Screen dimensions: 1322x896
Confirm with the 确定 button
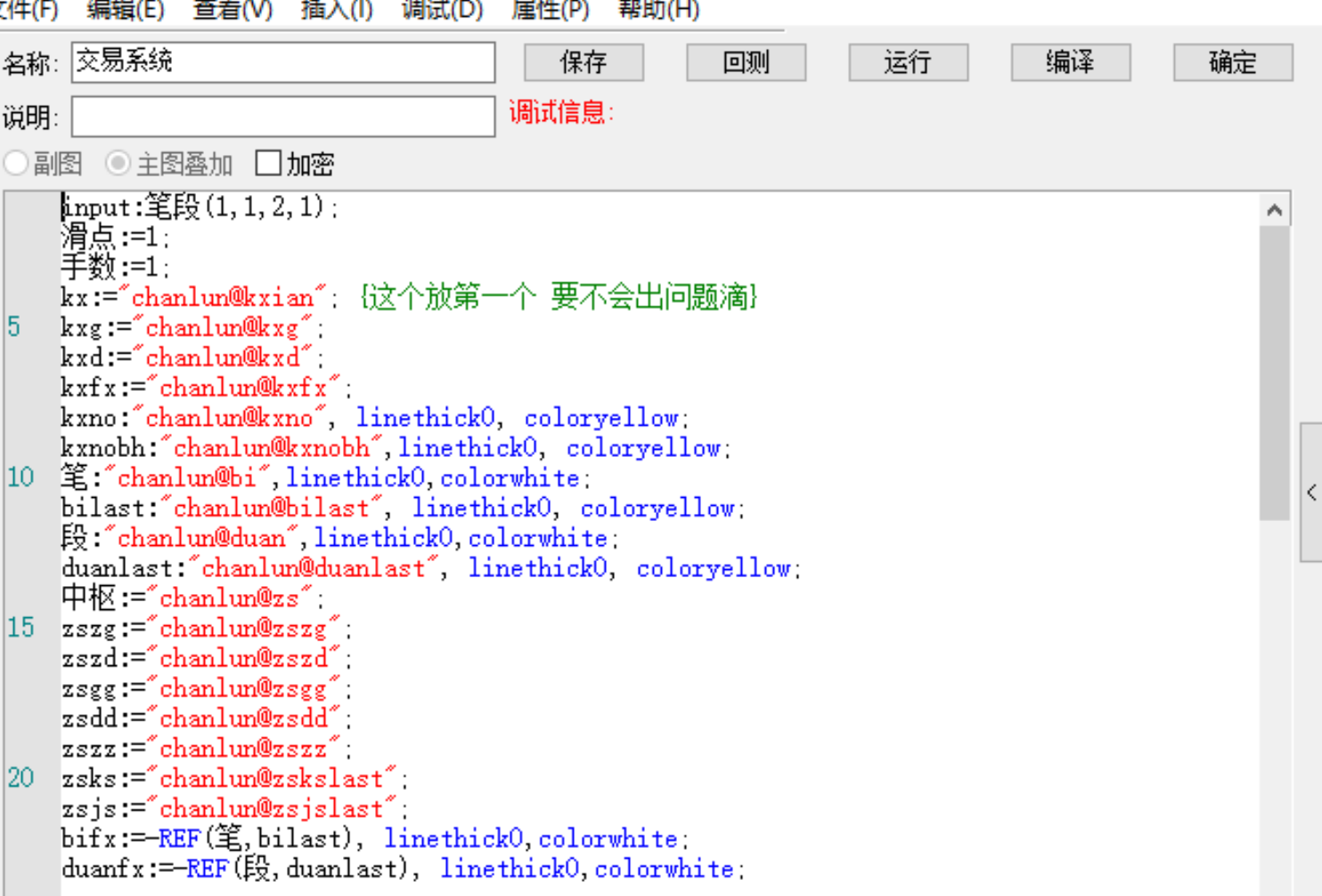[1232, 62]
